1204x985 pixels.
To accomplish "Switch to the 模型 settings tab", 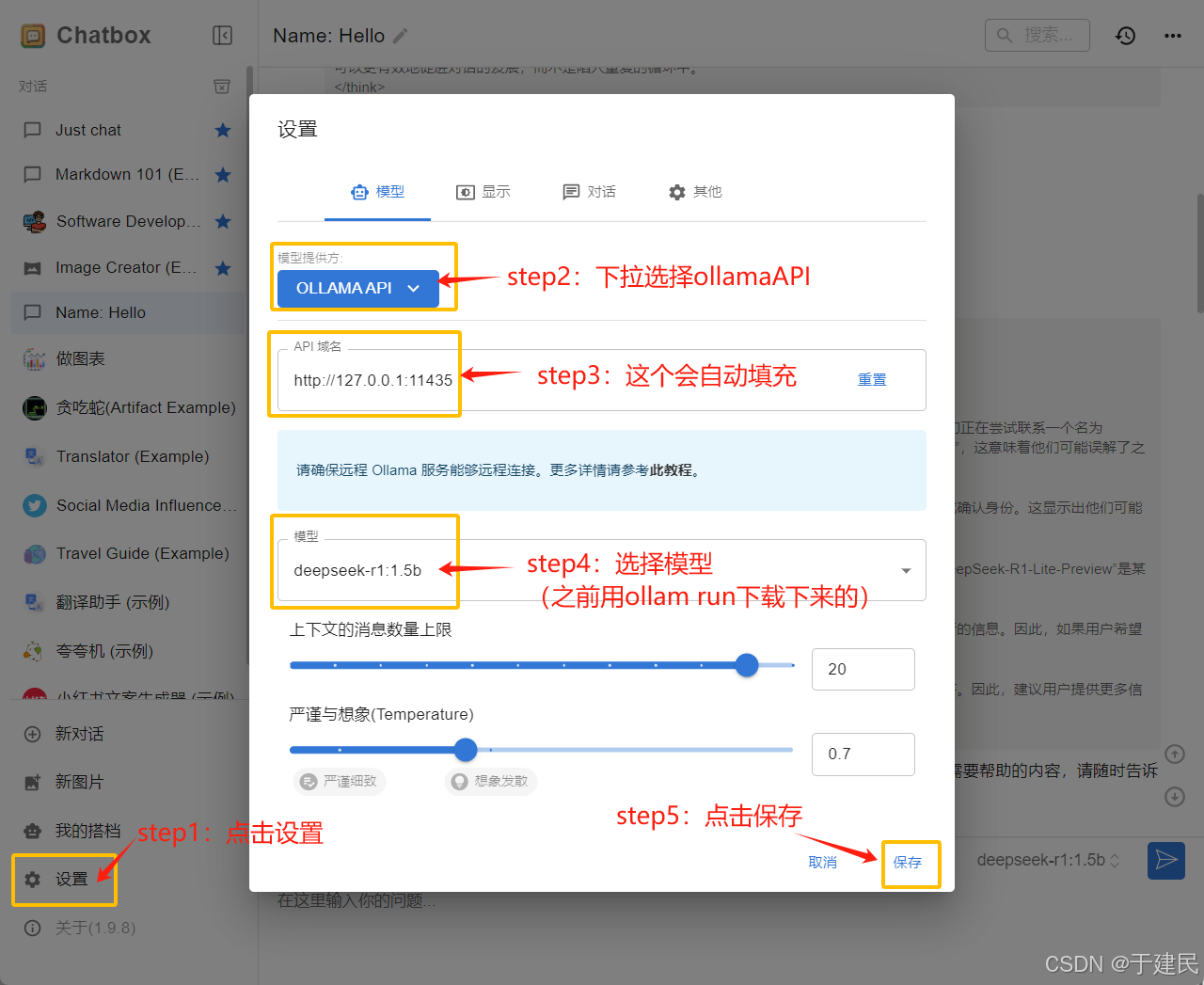I will pos(377,192).
